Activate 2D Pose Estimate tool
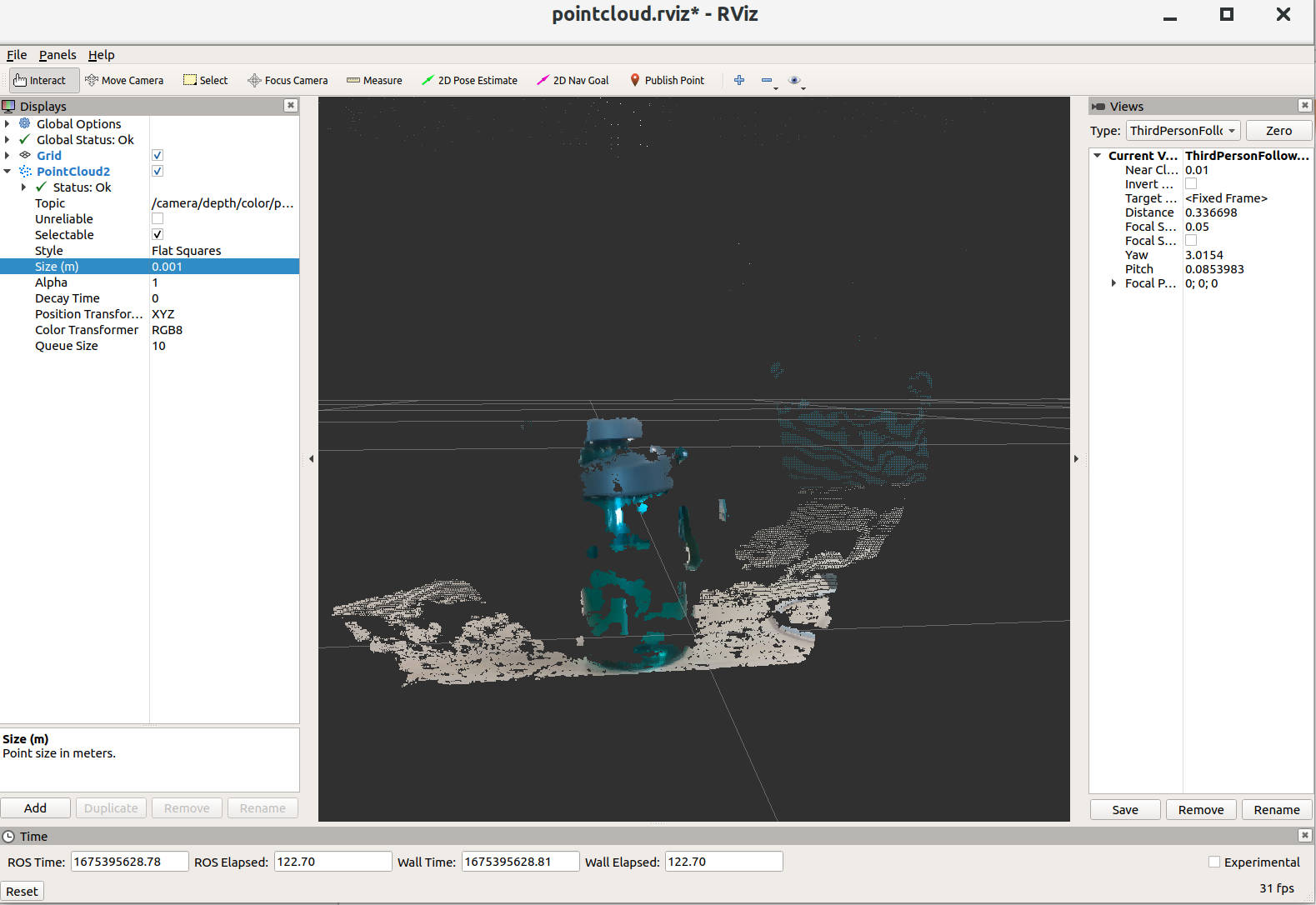The width and height of the screenshot is (1316, 905). [469, 81]
